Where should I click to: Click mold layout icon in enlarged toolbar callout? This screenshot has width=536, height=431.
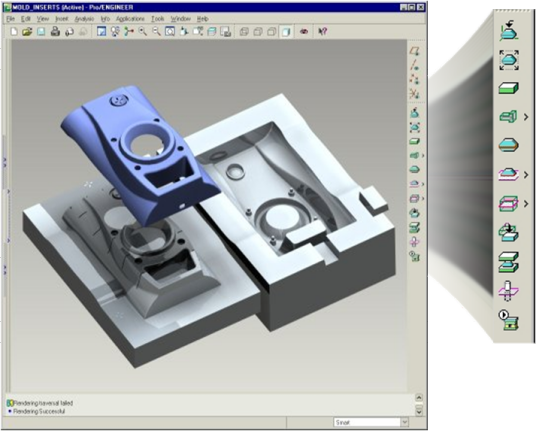(x=509, y=320)
